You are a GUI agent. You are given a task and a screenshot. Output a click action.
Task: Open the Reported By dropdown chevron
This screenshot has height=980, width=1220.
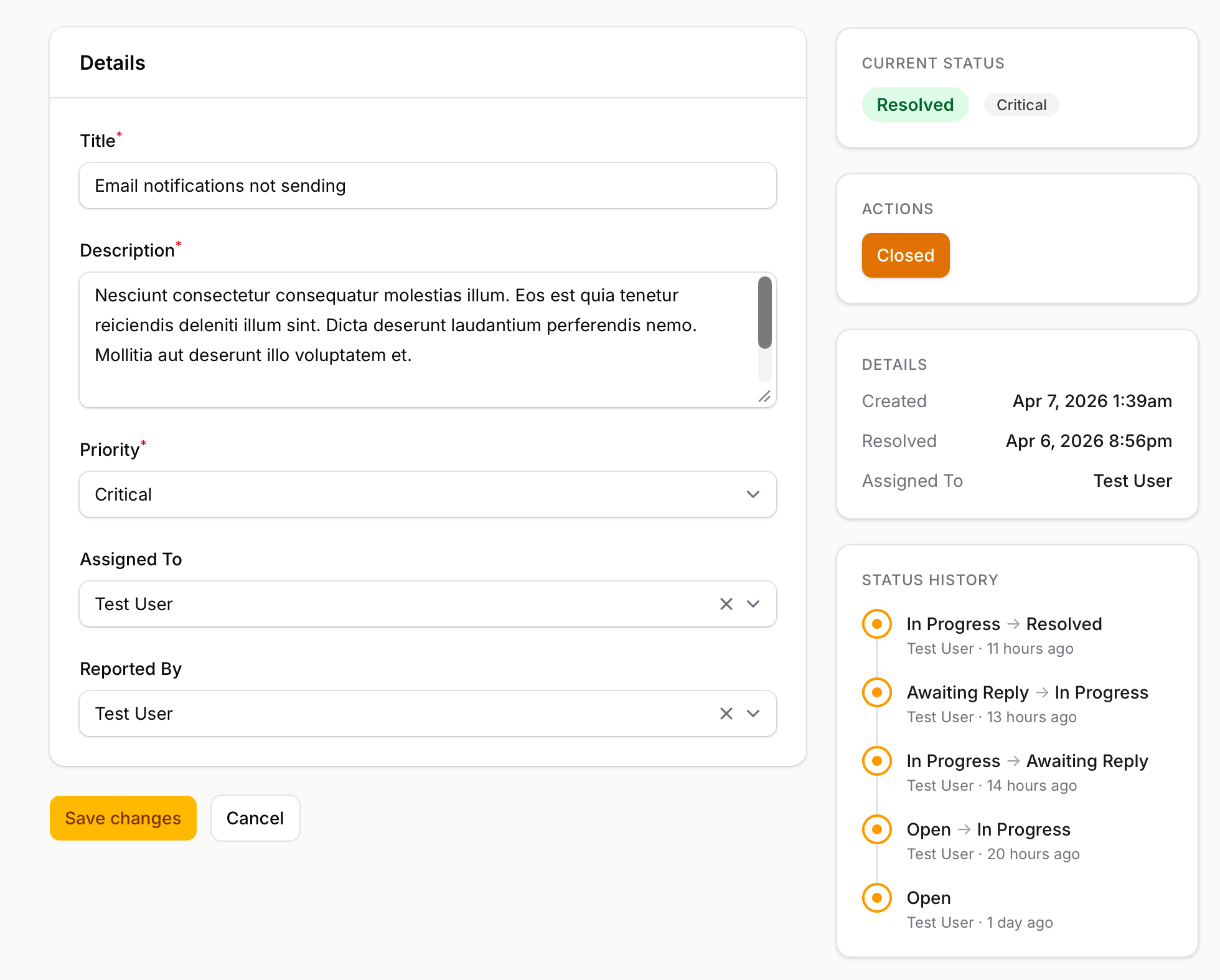click(x=753, y=714)
